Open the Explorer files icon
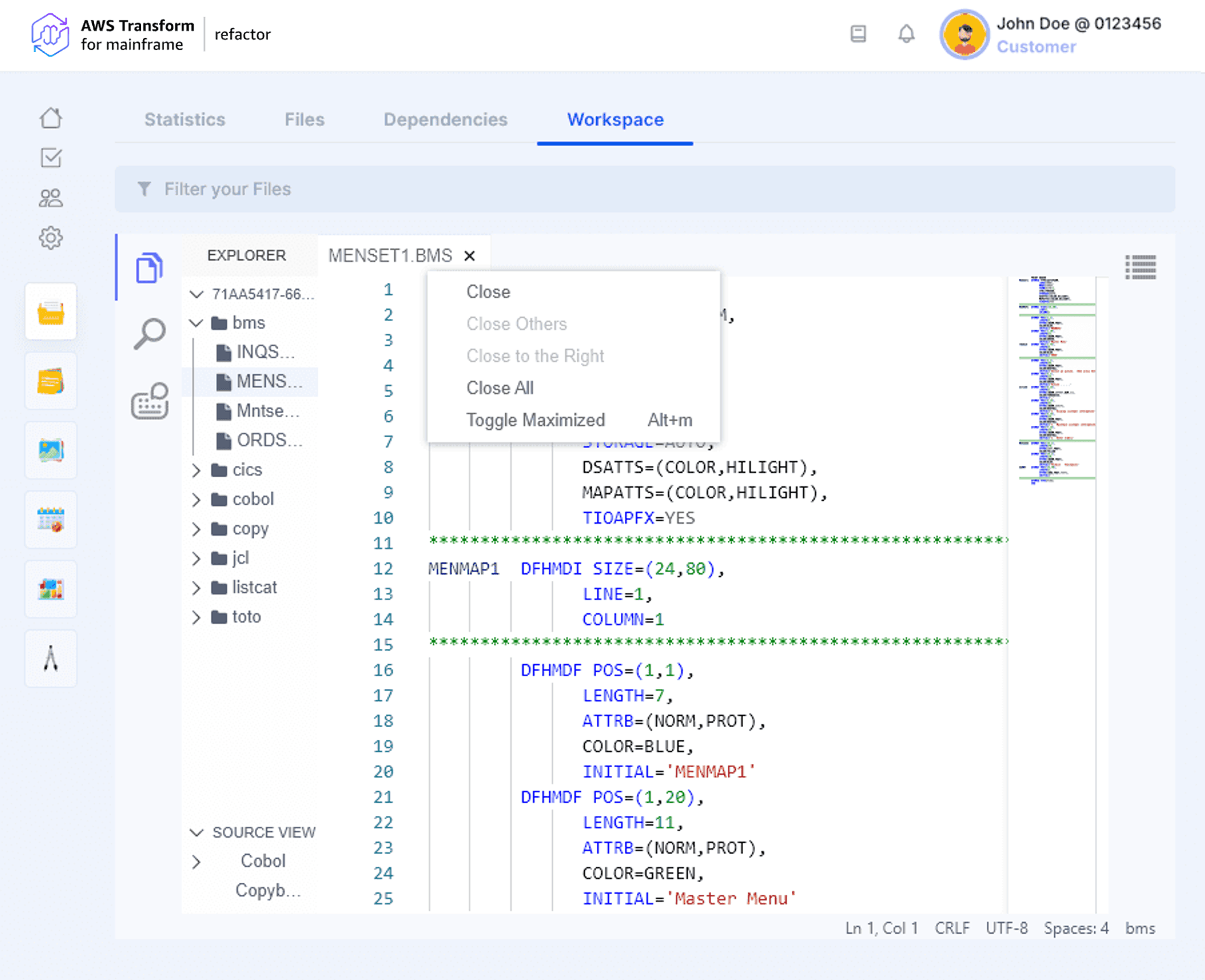The image size is (1205, 980). click(x=149, y=268)
